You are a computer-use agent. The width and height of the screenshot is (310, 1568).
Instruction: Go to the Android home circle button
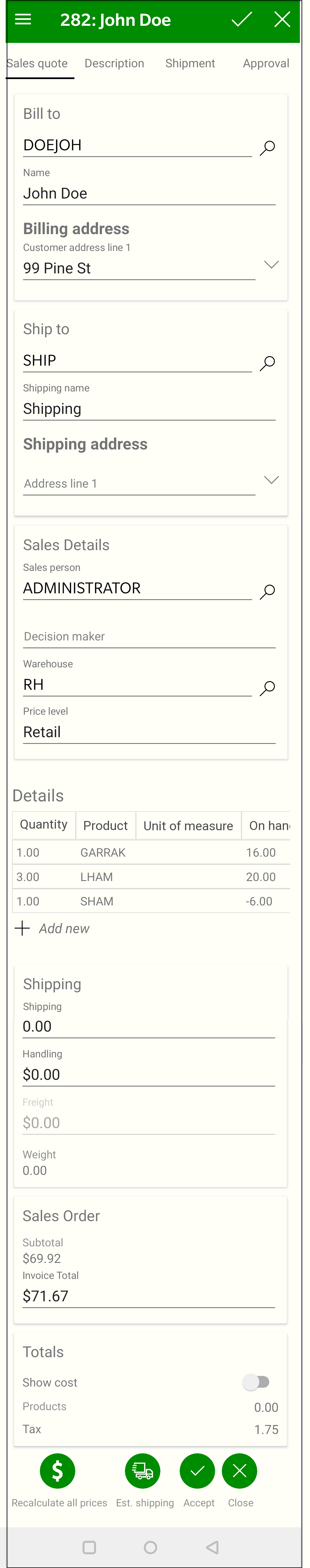pyautogui.click(x=151, y=1547)
